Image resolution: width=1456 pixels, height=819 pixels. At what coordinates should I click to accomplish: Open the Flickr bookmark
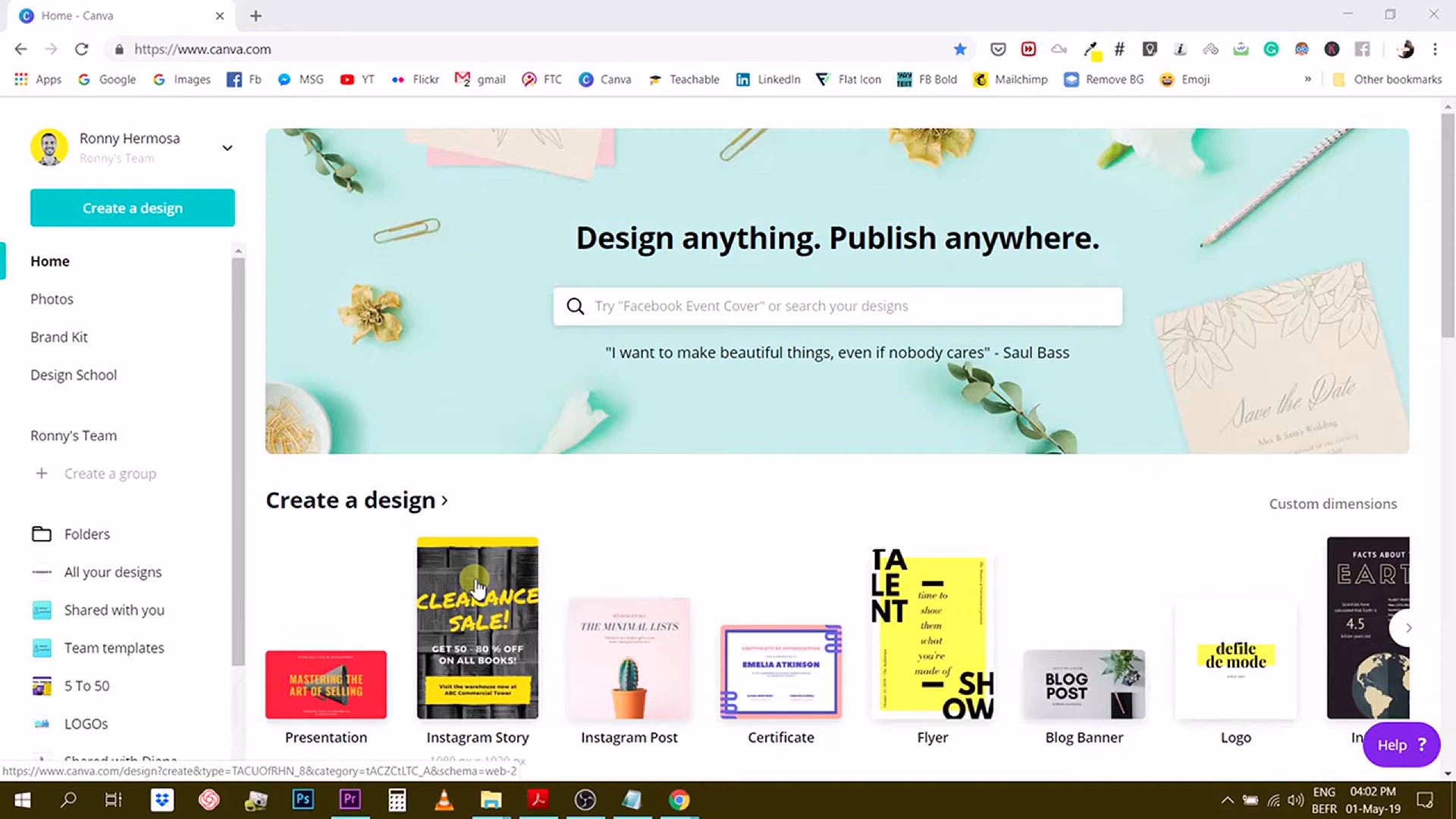tap(415, 80)
